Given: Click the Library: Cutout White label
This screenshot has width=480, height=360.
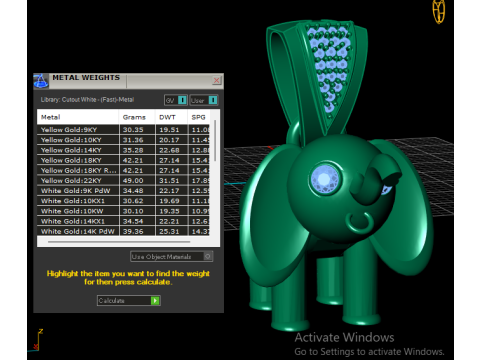Looking at the screenshot, I should (x=87, y=100).
